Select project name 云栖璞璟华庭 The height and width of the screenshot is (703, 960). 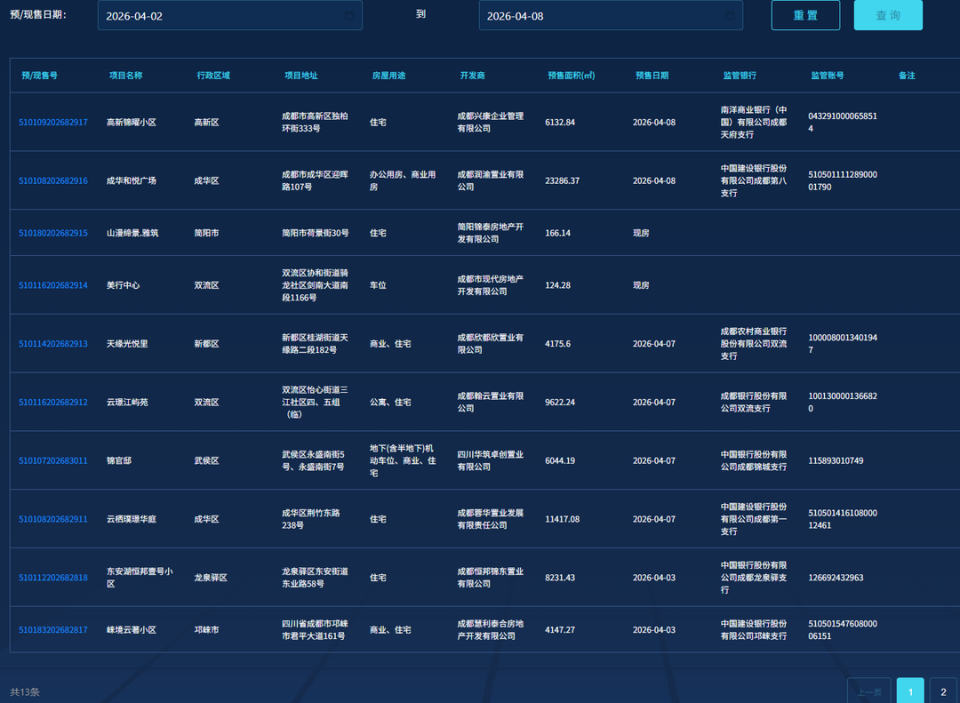(x=131, y=519)
